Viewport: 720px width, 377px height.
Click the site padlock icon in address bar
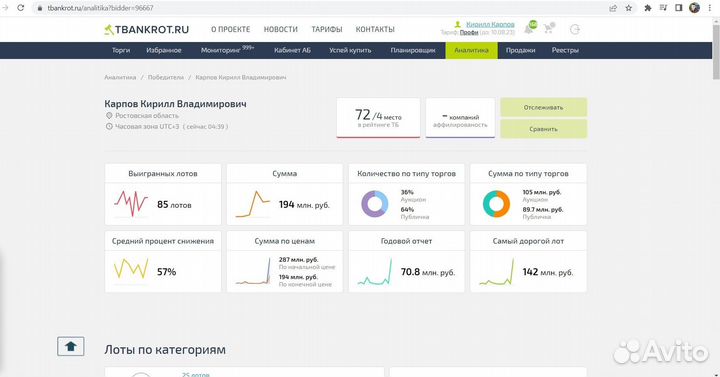point(39,8)
